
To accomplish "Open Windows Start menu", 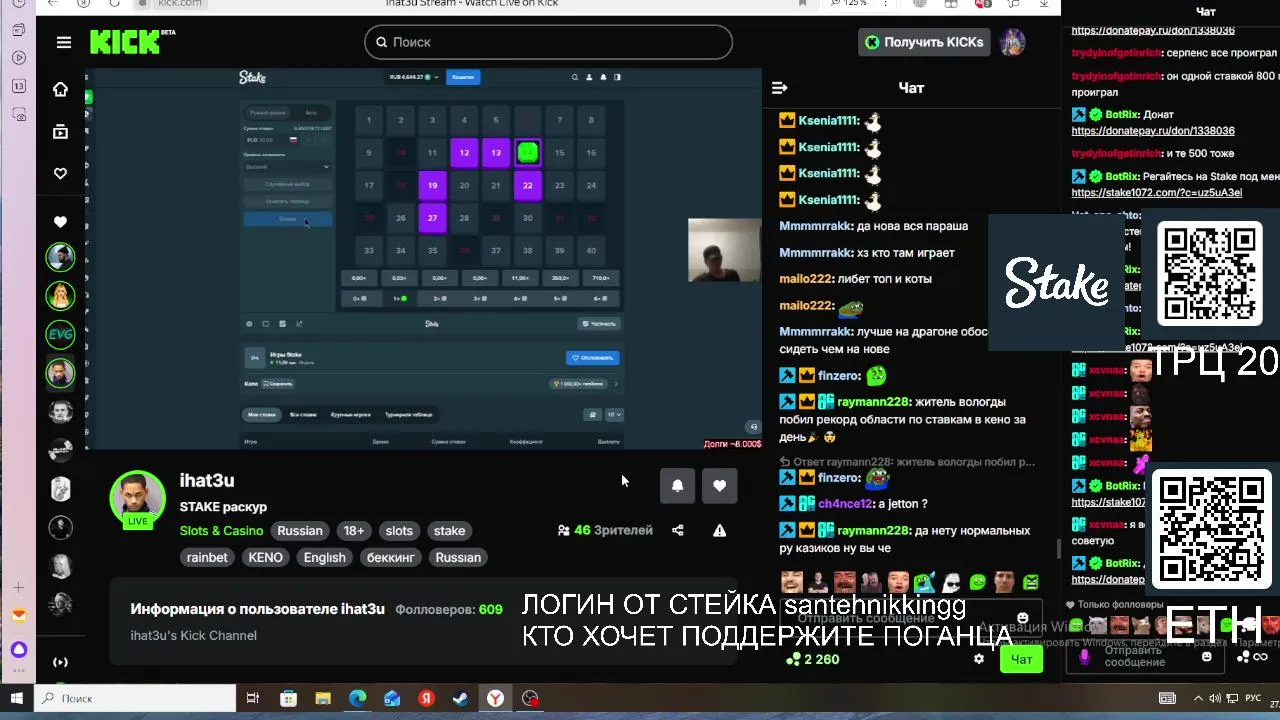I will tap(17, 698).
